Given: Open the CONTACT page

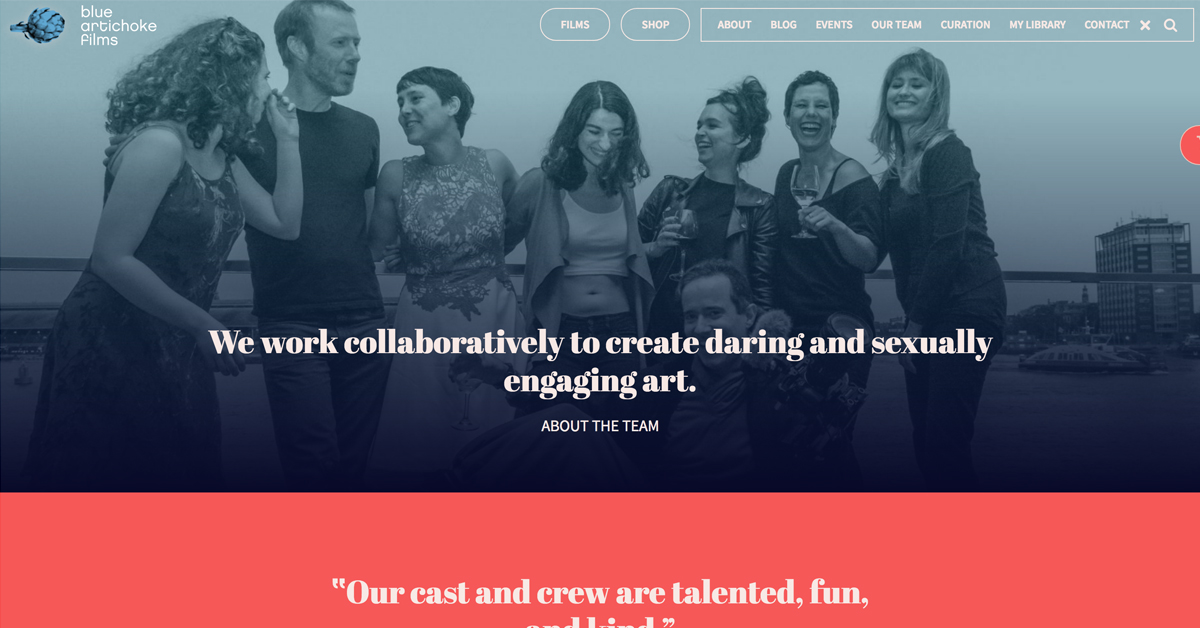Looking at the screenshot, I should tap(1107, 25).
